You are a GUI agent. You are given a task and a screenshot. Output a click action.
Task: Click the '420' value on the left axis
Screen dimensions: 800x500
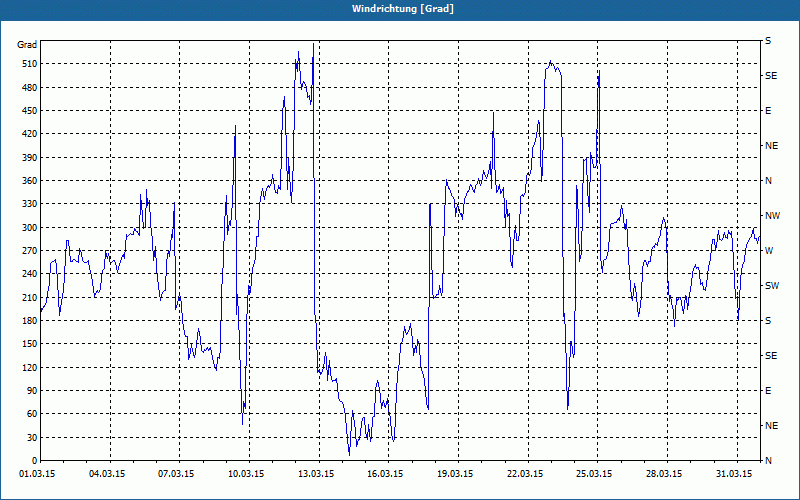(x=30, y=134)
